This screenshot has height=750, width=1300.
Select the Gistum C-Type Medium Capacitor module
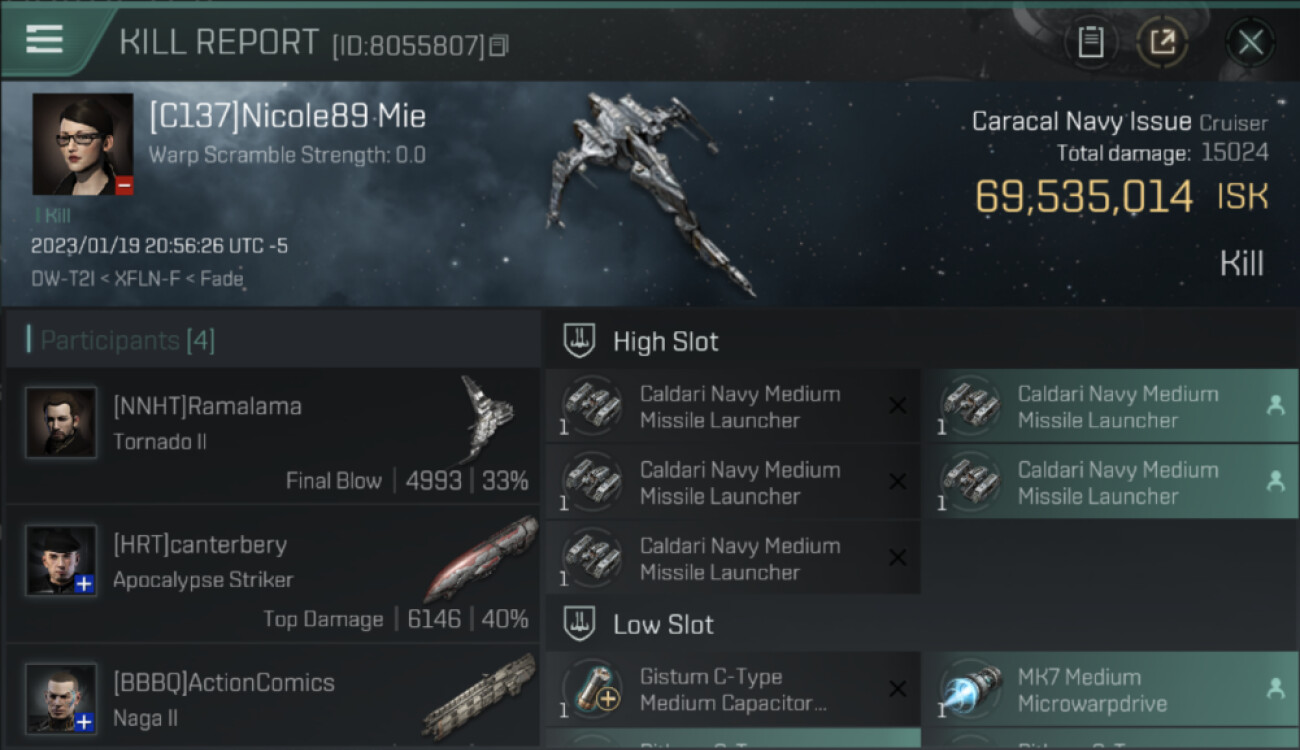tap(733, 689)
